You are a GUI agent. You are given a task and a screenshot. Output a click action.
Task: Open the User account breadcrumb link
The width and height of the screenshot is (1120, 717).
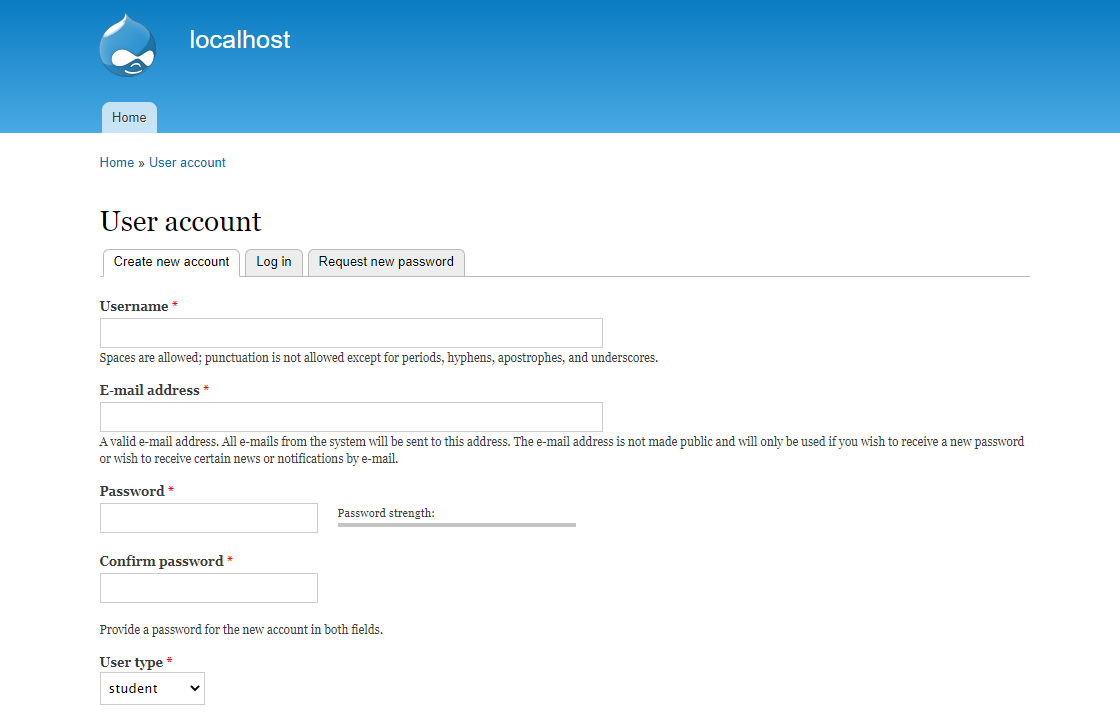(187, 162)
